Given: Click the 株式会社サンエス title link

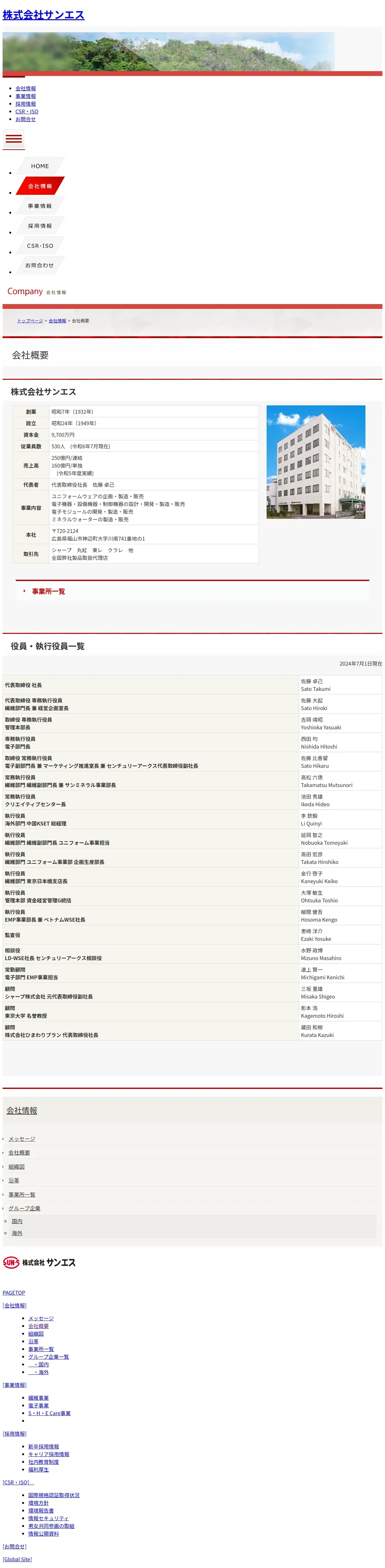Looking at the screenshot, I should (x=43, y=15).
